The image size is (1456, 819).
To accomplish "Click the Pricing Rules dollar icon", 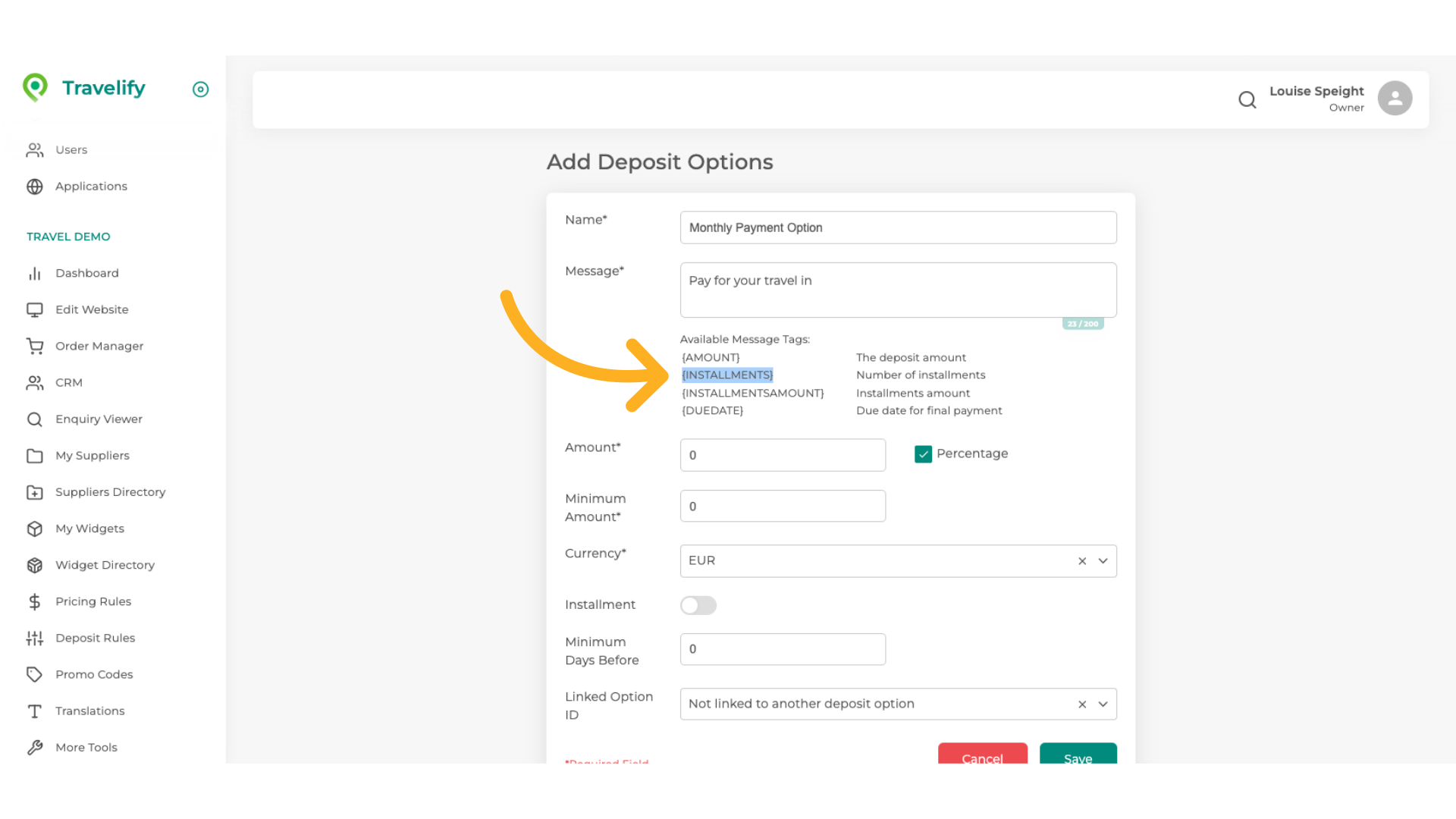I will tap(35, 601).
